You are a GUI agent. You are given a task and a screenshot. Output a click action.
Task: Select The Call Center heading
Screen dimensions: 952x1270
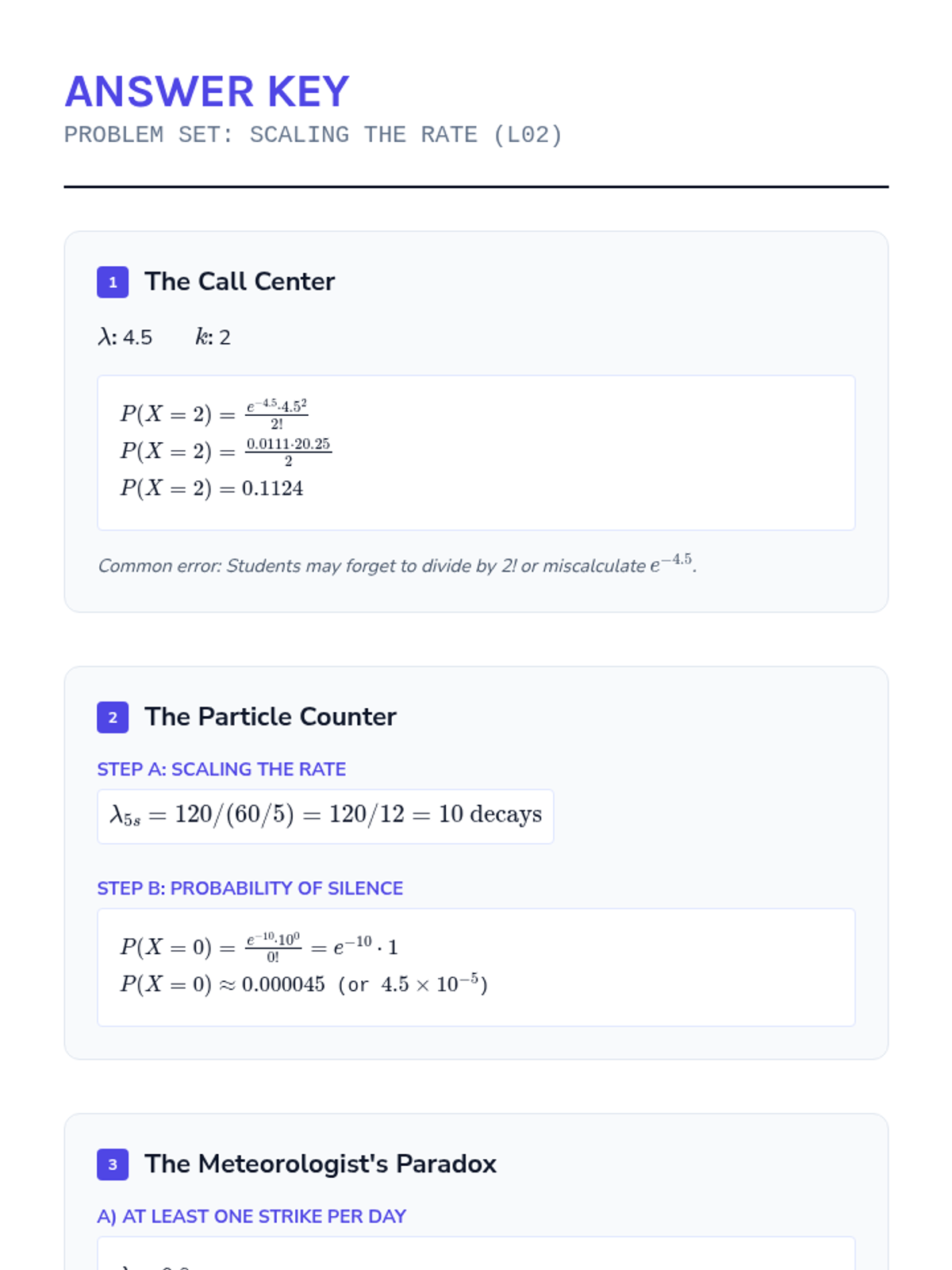pos(240,282)
